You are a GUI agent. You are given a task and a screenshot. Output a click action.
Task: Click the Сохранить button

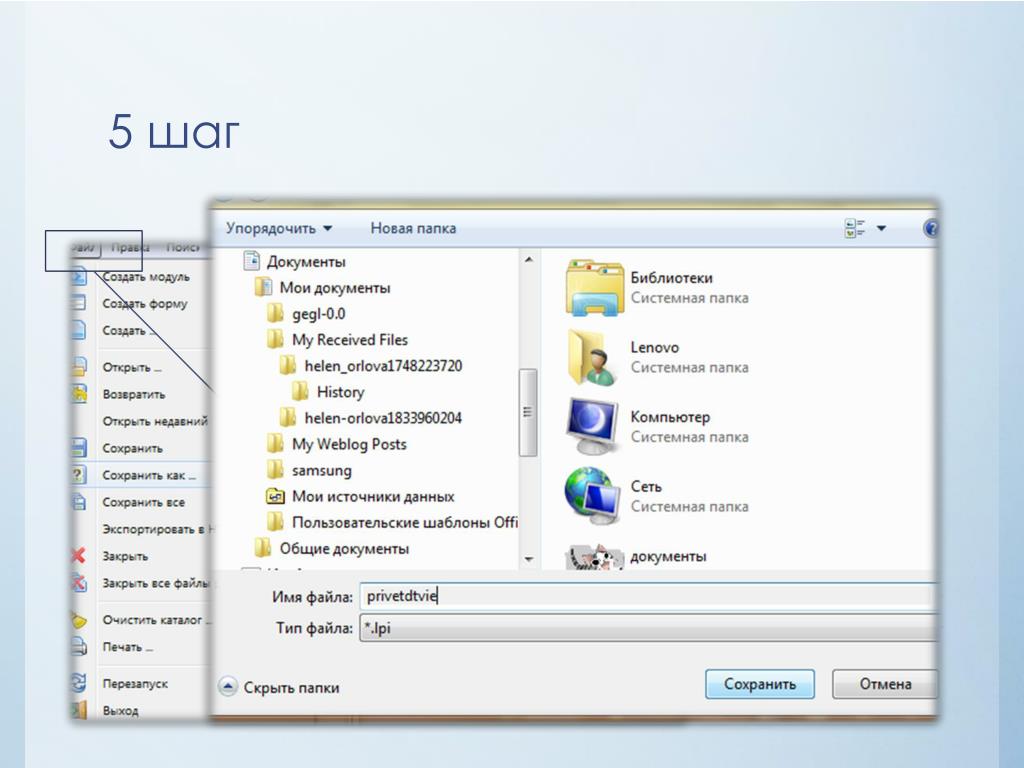(760, 684)
